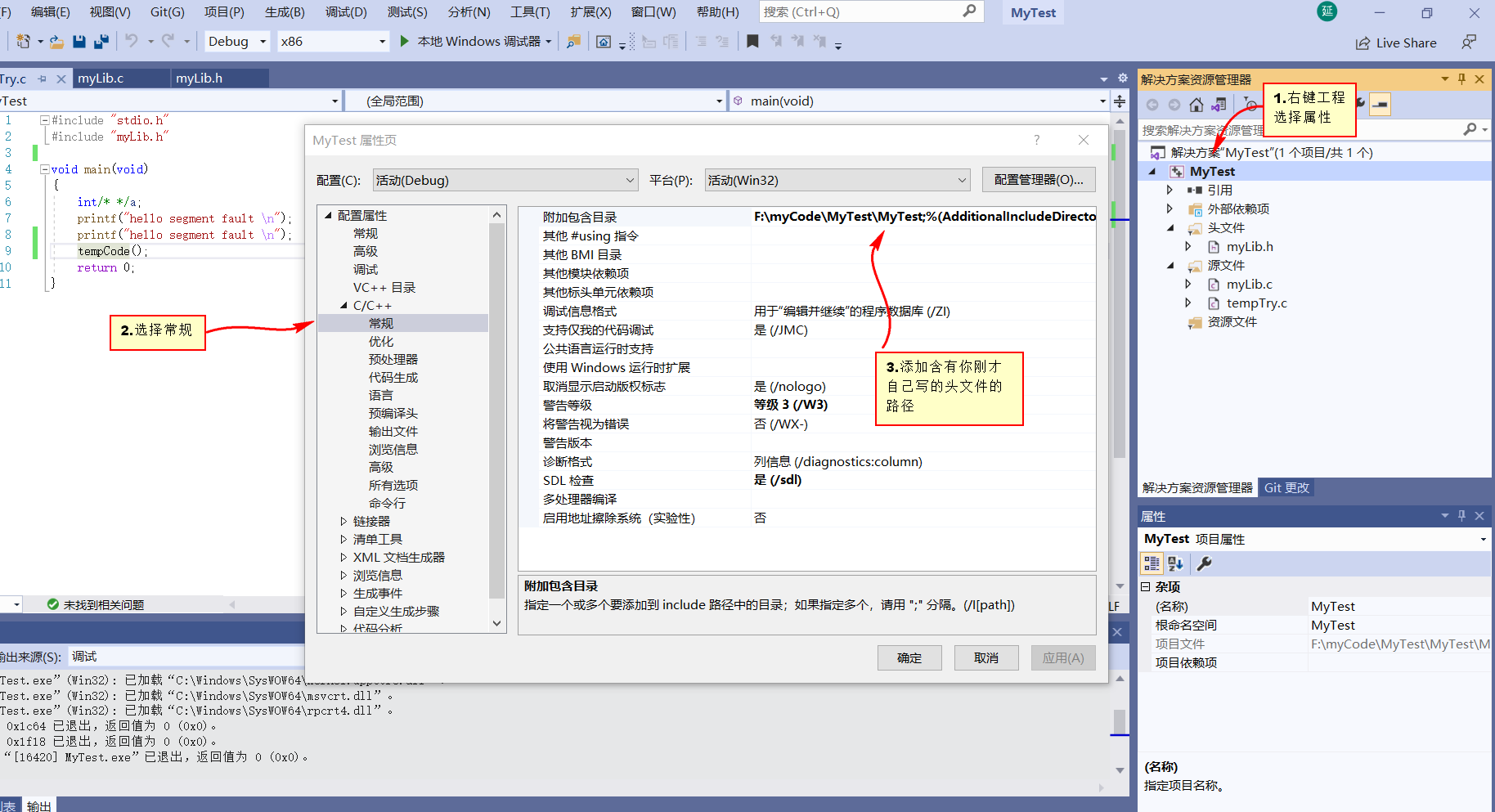Click the feedback icon beside Live Share

1469,42
